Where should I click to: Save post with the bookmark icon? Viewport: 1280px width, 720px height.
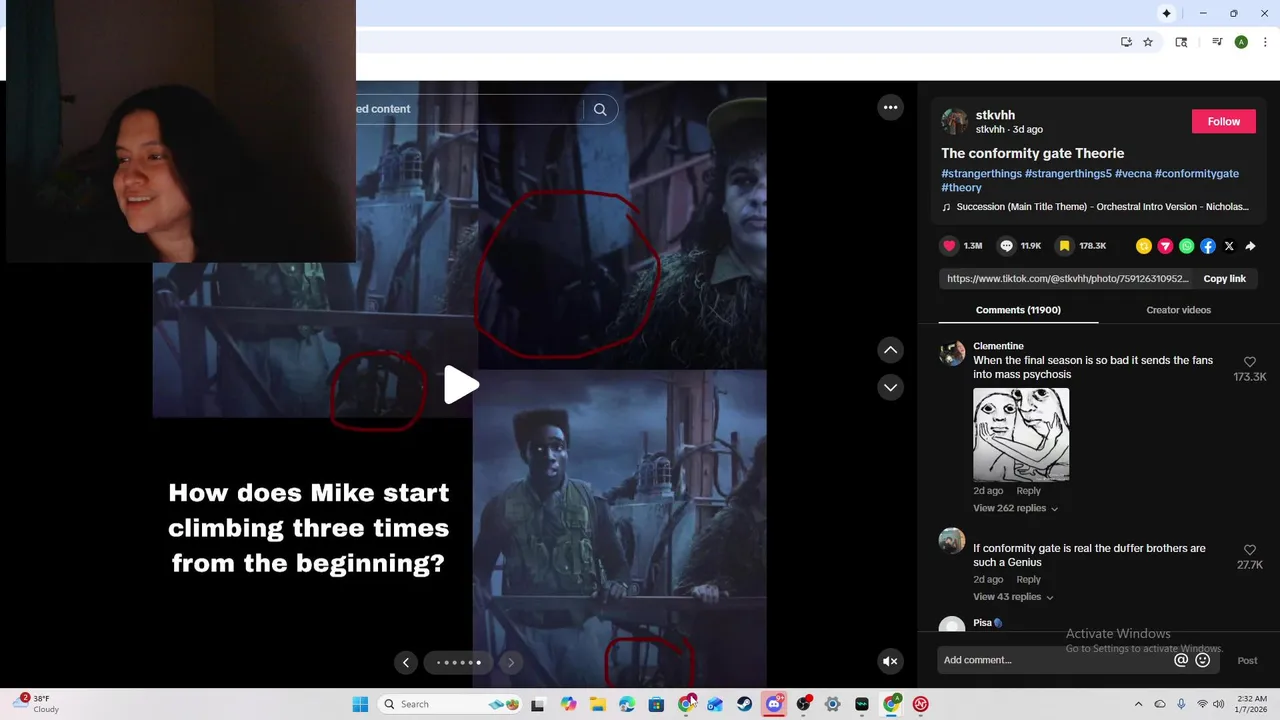(1065, 246)
